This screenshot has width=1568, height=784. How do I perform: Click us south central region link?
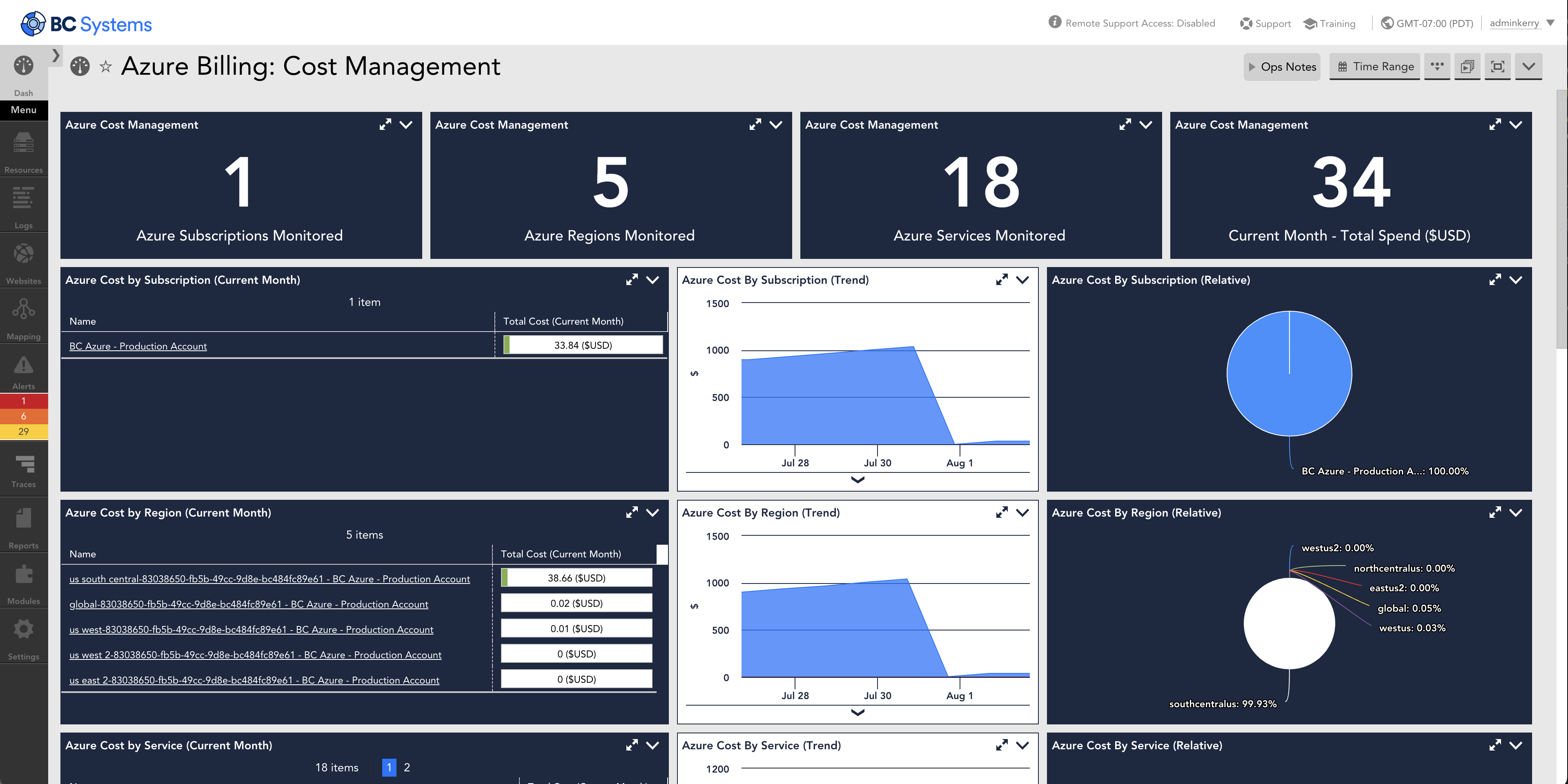(x=269, y=578)
